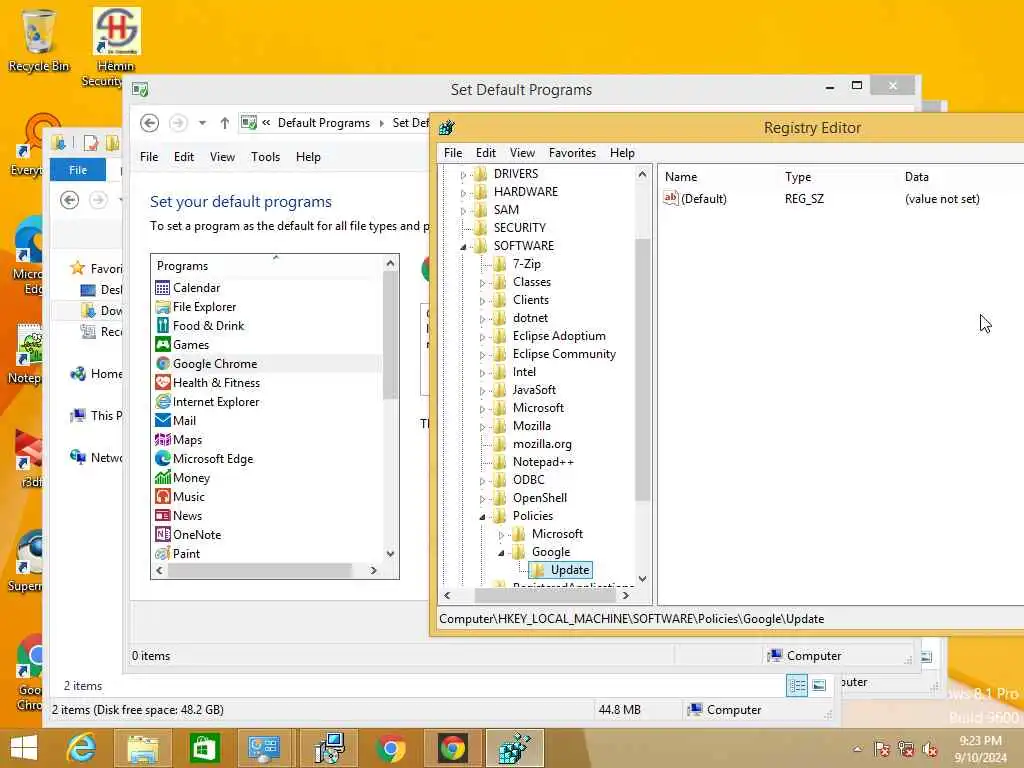Viewport: 1024px width, 768px height.
Task: Collapse the Policies registry key
Action: tap(482, 517)
